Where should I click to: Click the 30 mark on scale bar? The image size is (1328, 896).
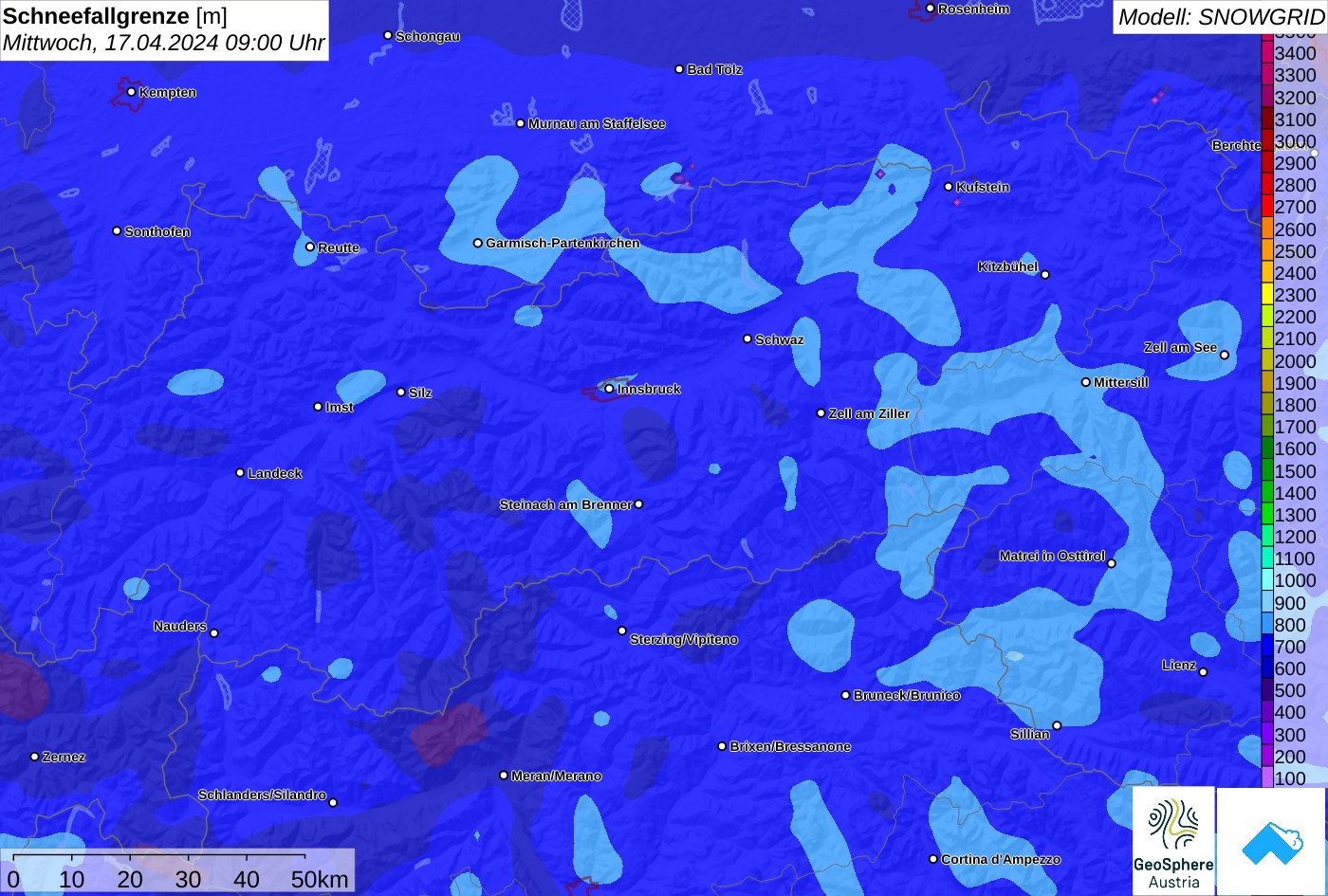[x=188, y=879]
